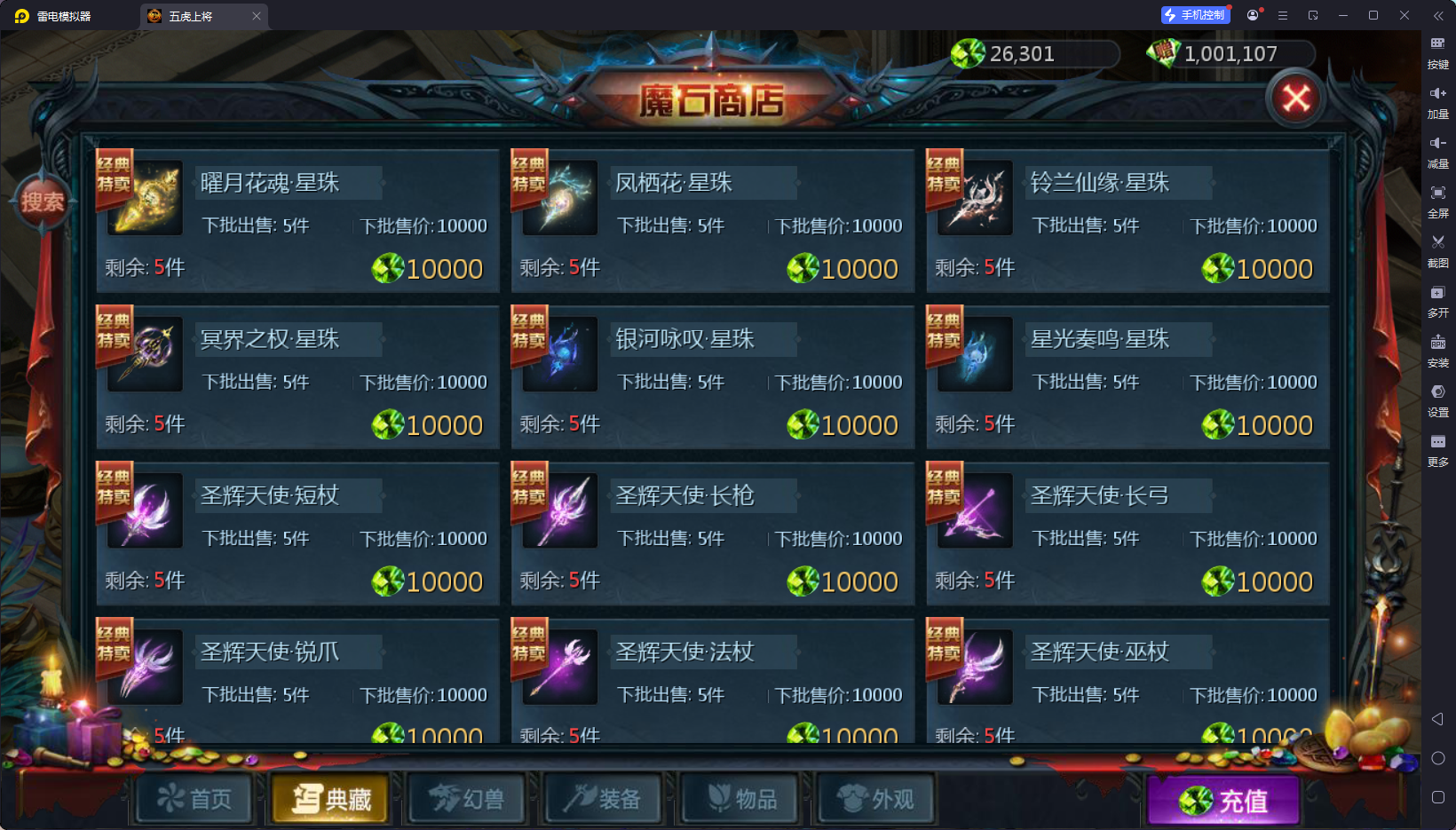Click the 按键 keymapping icon in sidebar
Screen dimensions: 1456x830
[x=1438, y=52]
